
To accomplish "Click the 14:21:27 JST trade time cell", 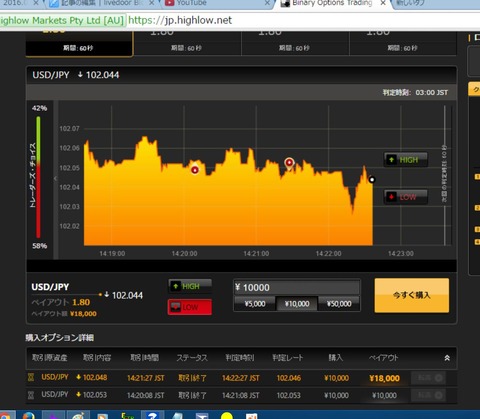I will click(146, 378).
